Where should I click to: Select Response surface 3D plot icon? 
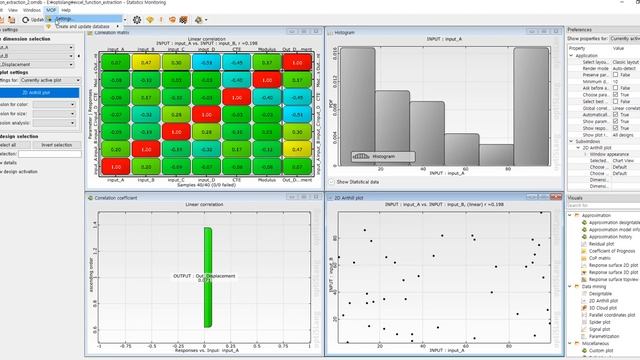click(584, 272)
